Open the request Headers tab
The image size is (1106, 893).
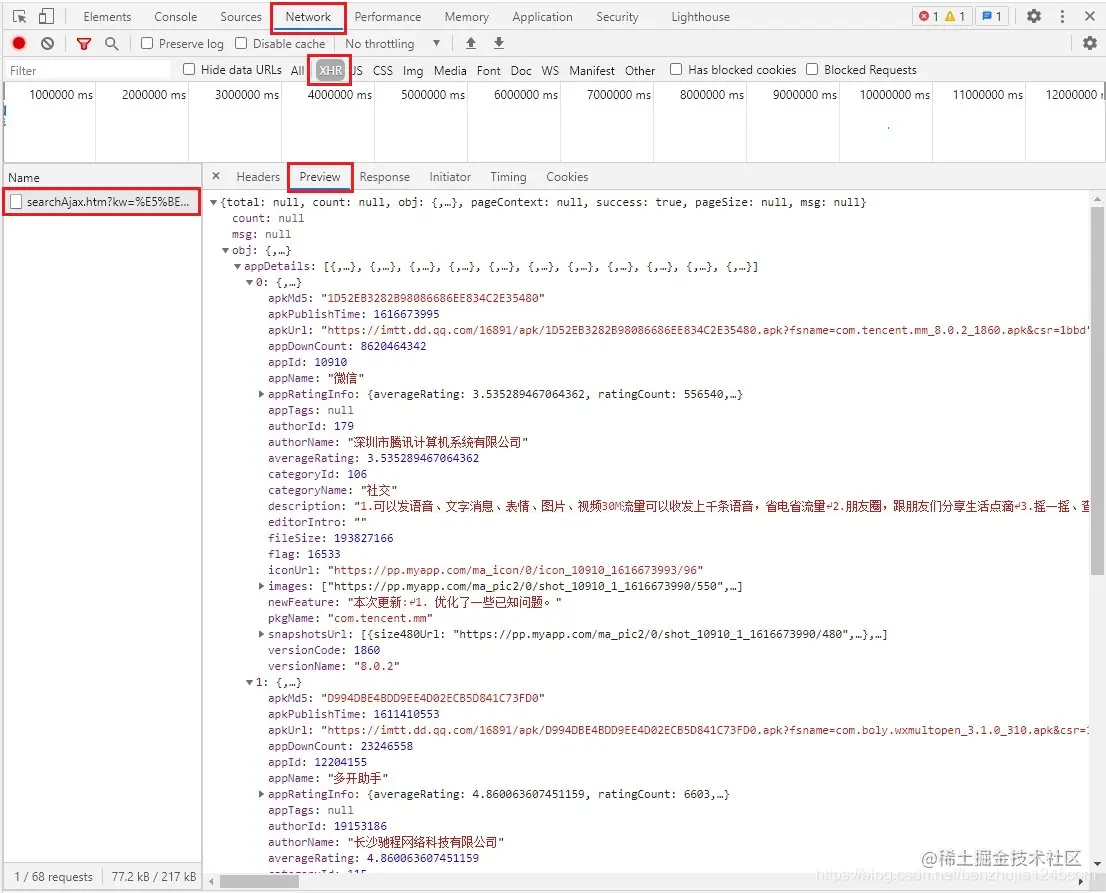(x=258, y=177)
